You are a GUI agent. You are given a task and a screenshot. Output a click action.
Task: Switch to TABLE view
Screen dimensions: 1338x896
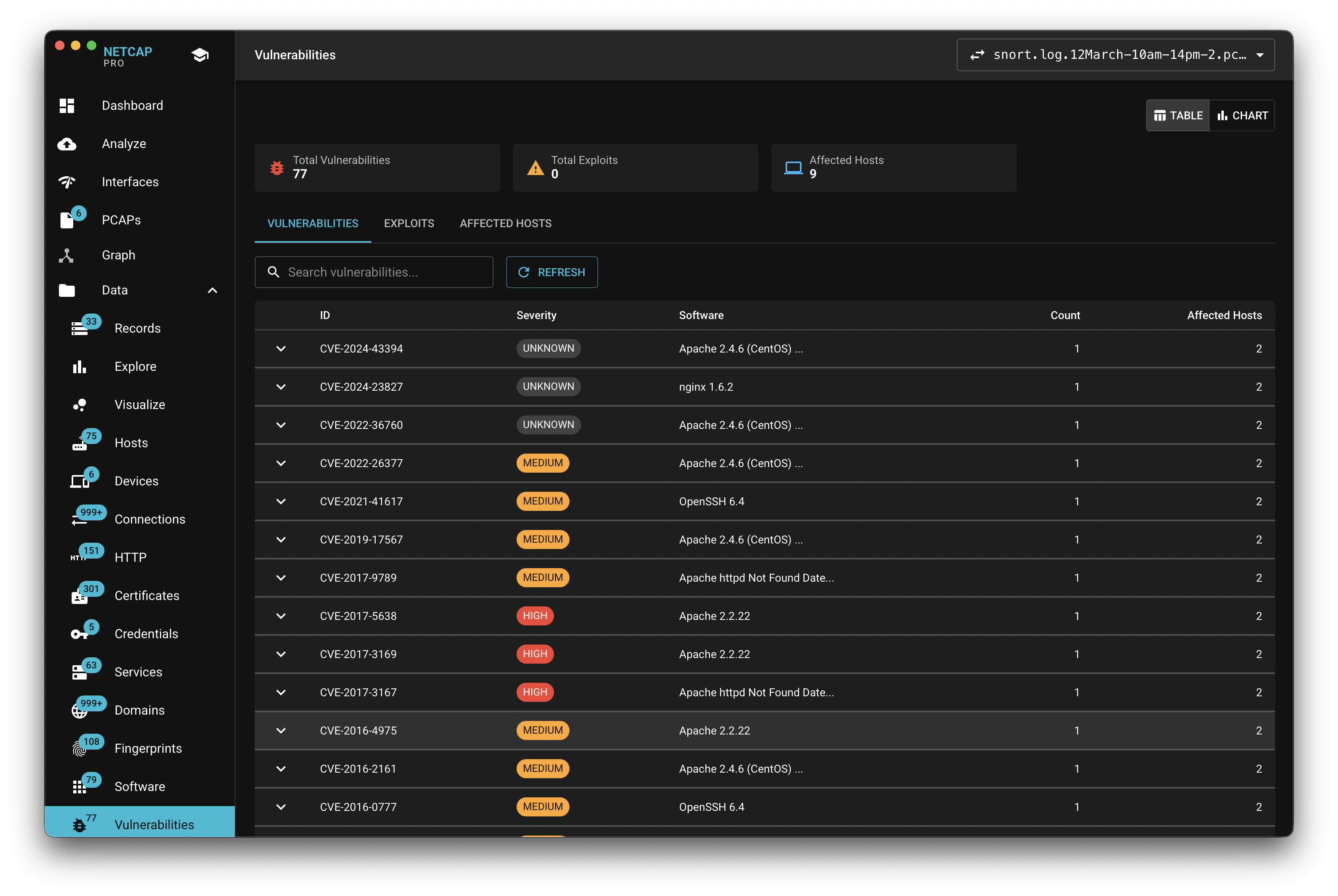1178,115
